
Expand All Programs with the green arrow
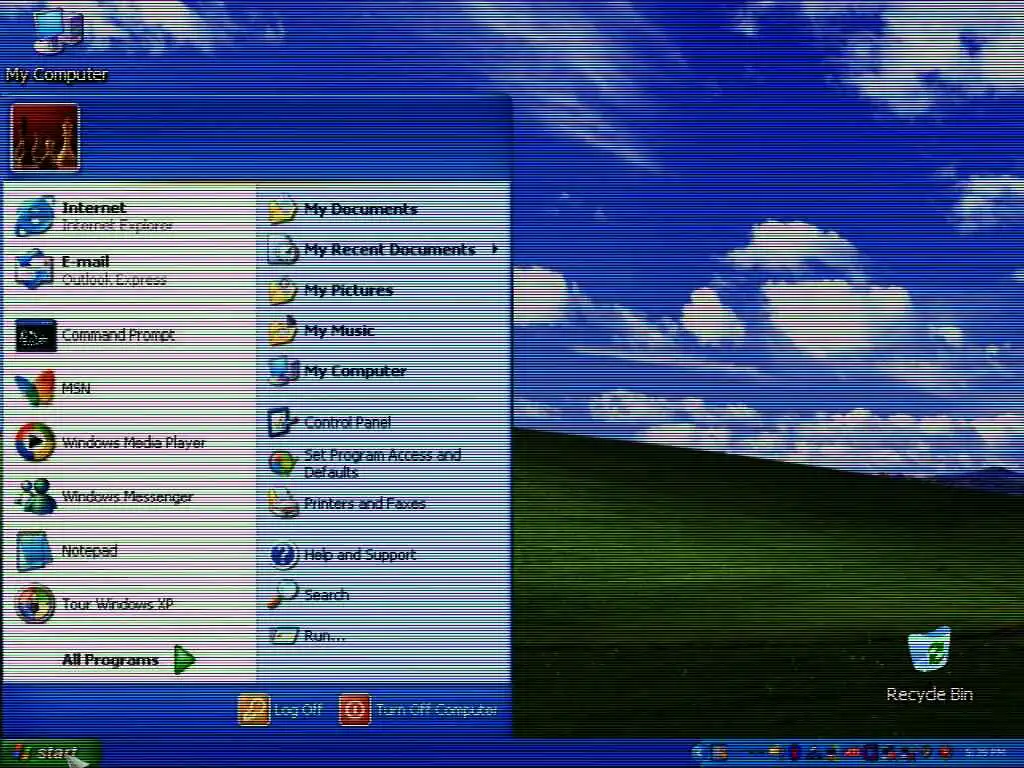[x=129, y=660]
